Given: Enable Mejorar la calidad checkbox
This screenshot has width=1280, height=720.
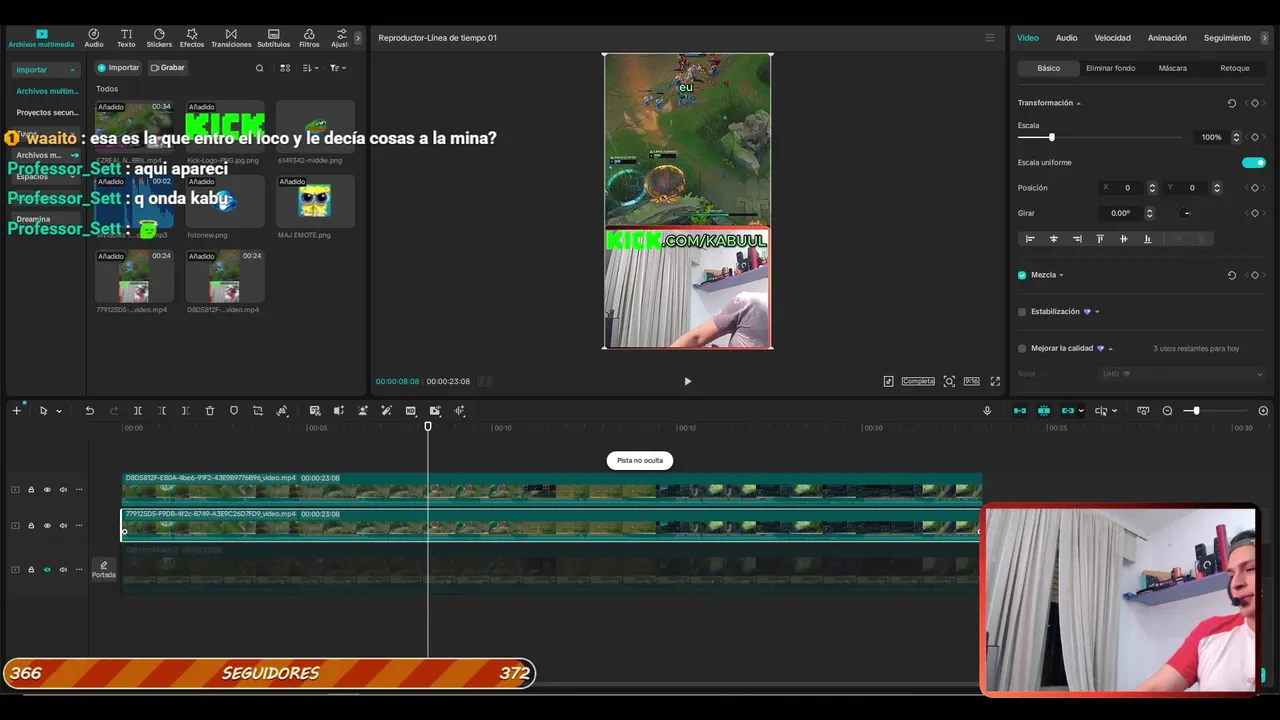Looking at the screenshot, I should pos(1022,349).
